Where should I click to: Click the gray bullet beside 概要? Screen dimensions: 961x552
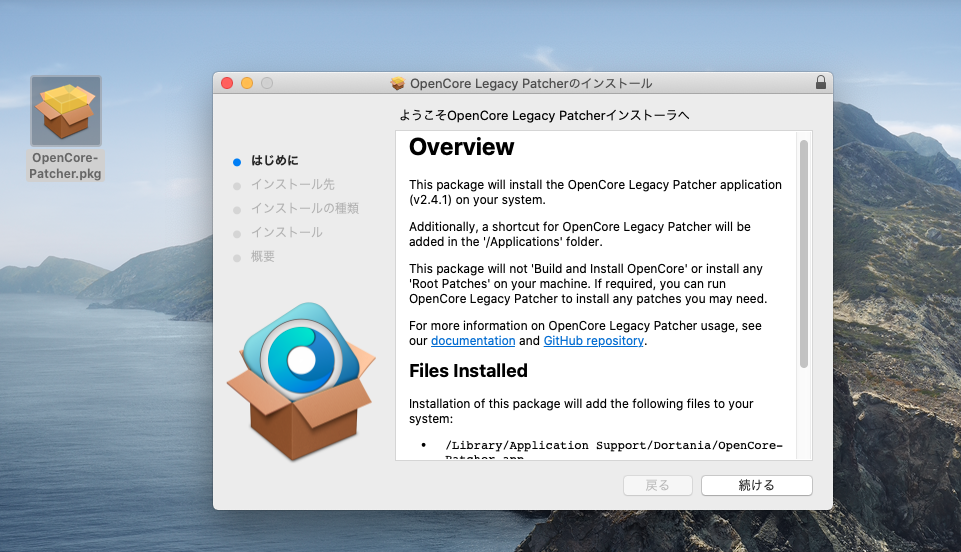coord(237,258)
